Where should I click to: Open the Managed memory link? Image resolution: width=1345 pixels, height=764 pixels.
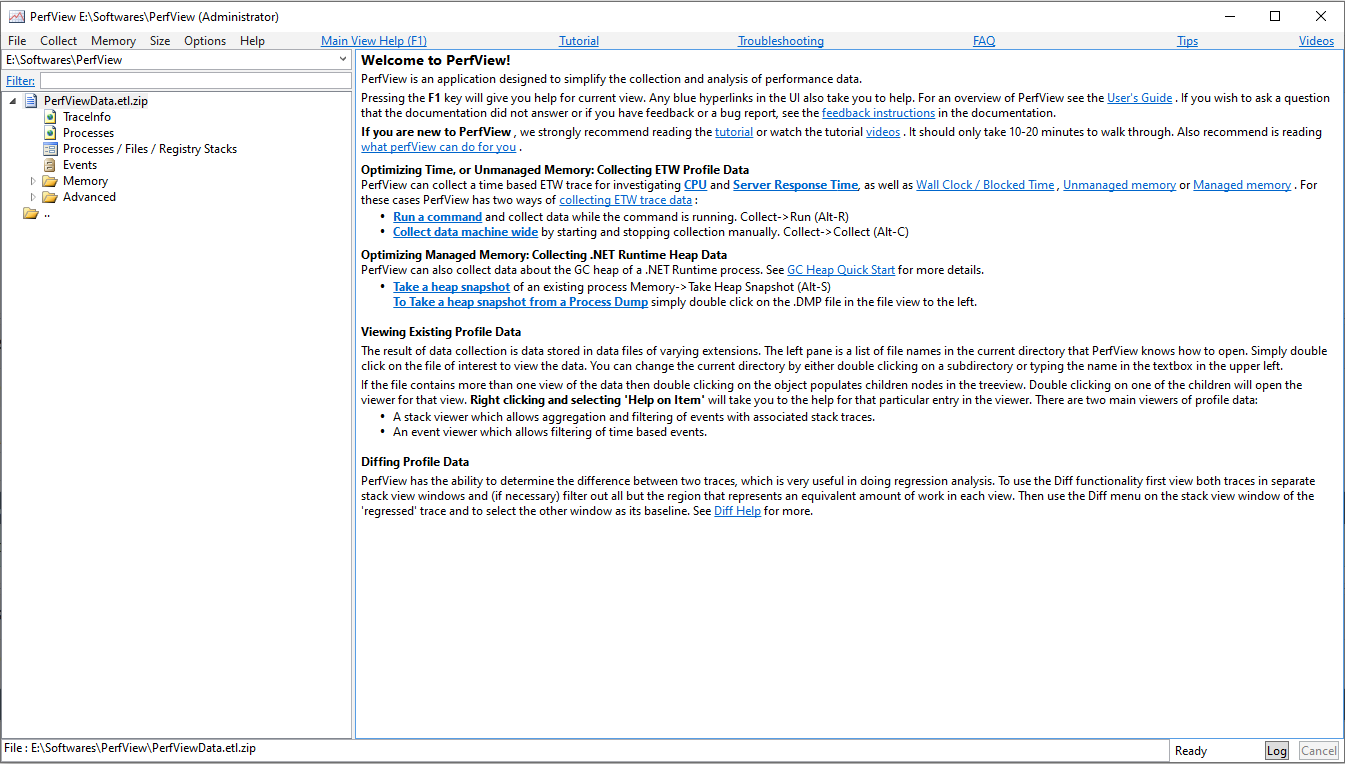pos(1242,185)
